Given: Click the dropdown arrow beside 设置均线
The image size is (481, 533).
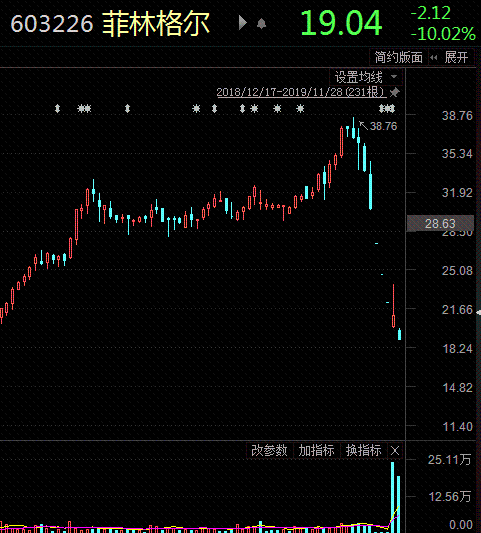Looking at the screenshot, I should point(394,76).
